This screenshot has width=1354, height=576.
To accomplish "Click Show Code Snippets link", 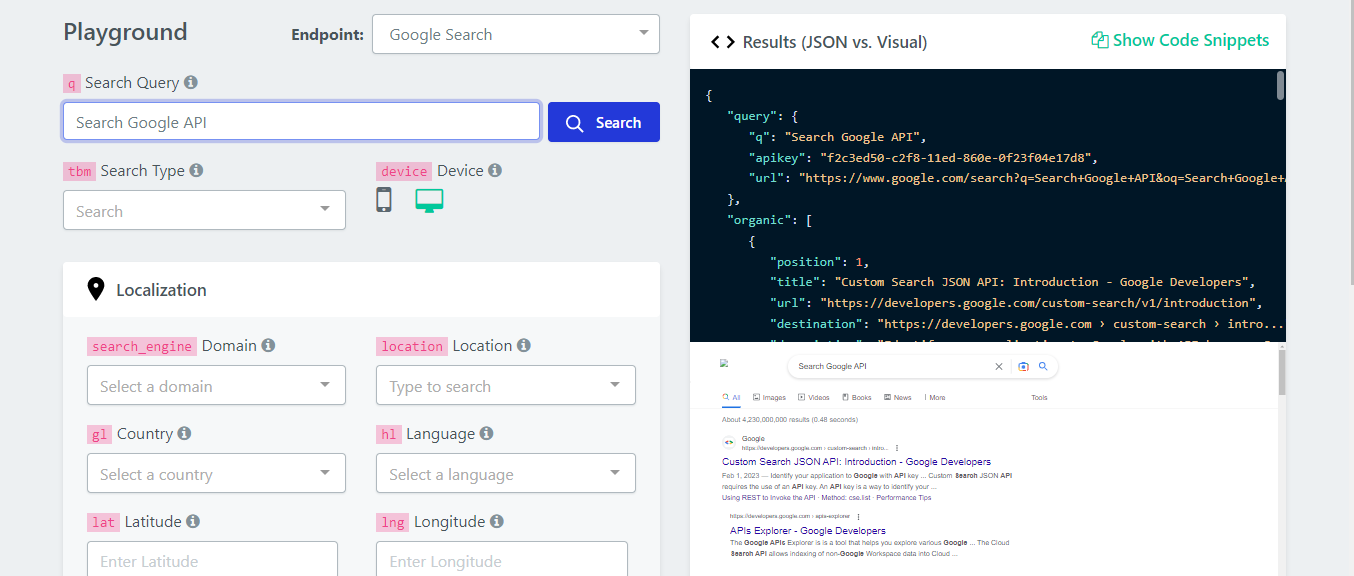I will 1180,40.
